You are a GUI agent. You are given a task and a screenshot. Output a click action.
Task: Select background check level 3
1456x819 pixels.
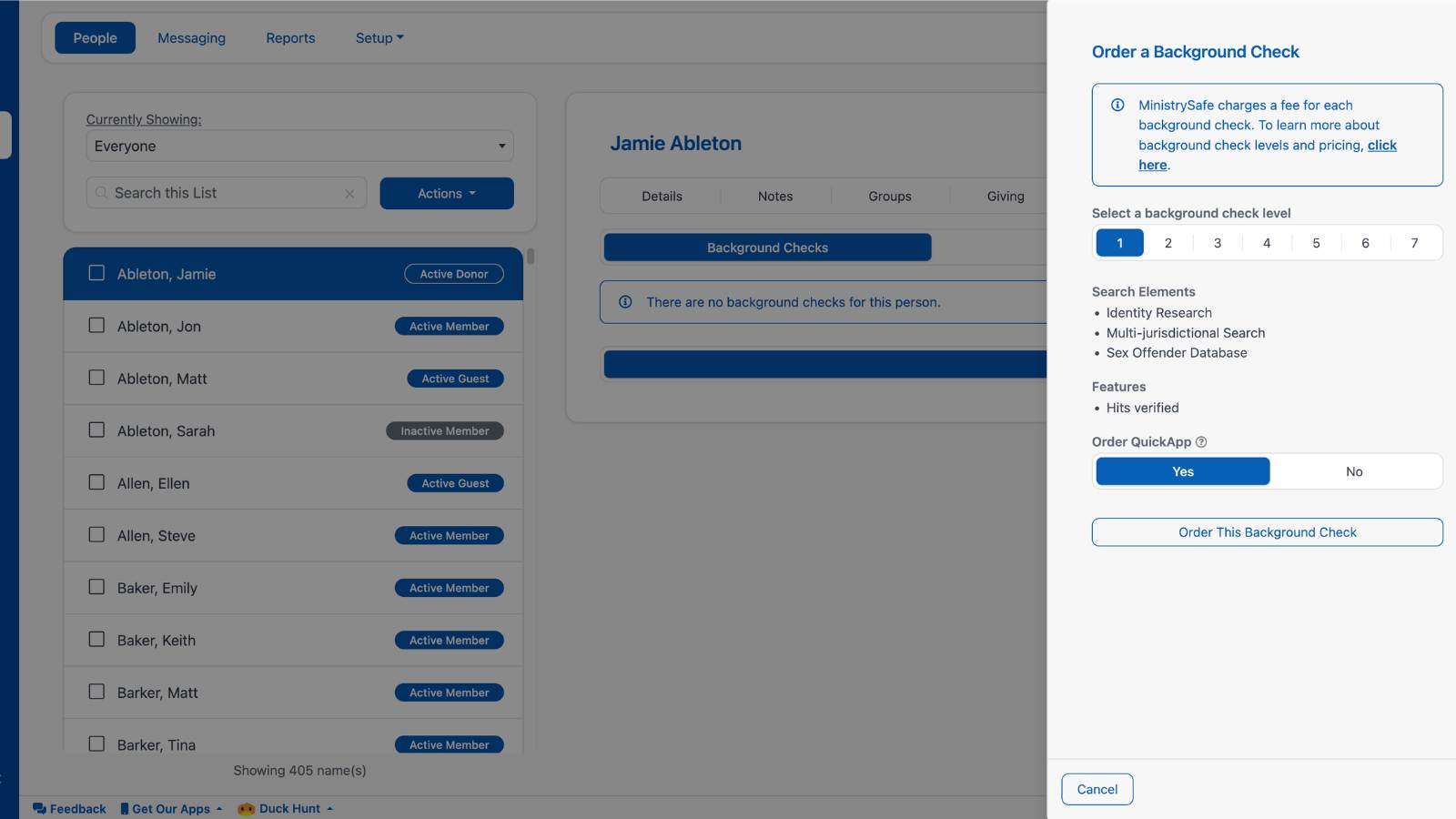1218,243
